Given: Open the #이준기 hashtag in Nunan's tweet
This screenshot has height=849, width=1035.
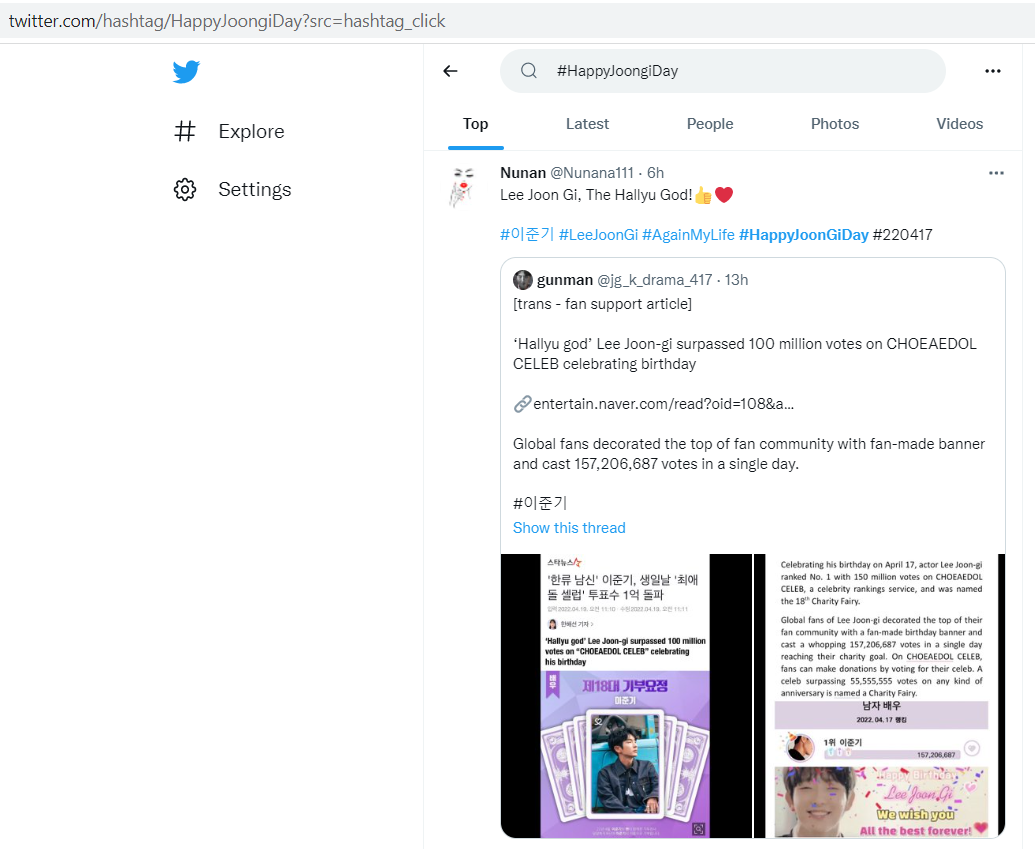Looking at the screenshot, I should (527, 234).
